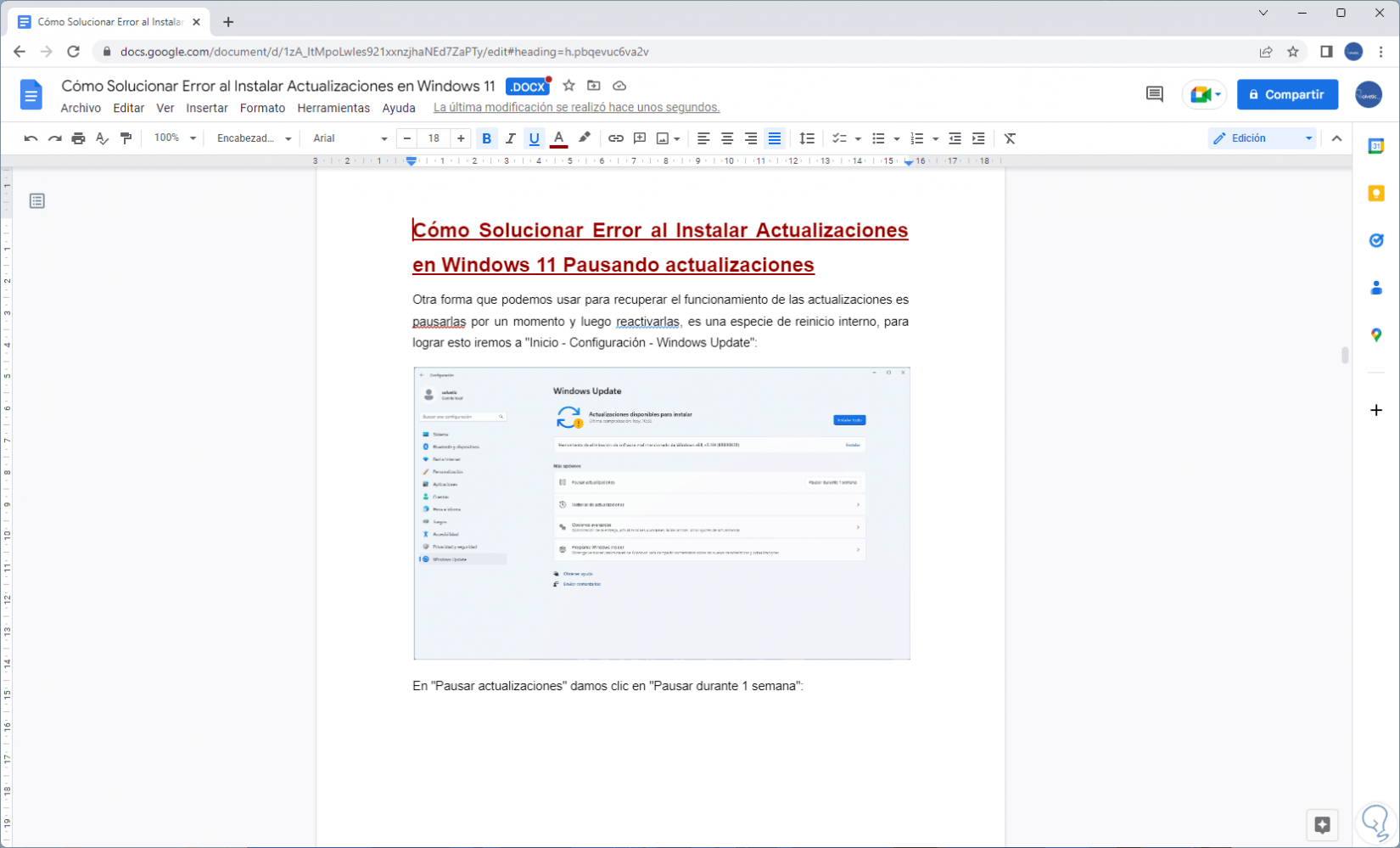Viewport: 1400px width, 848px height.
Task: Show the document outline panel
Action: 36,201
